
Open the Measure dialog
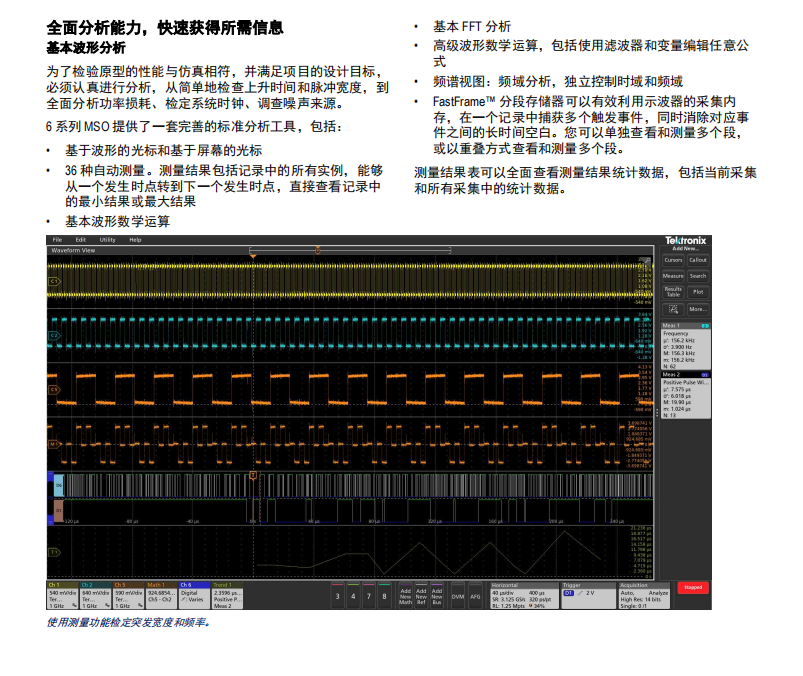pyautogui.click(x=673, y=276)
